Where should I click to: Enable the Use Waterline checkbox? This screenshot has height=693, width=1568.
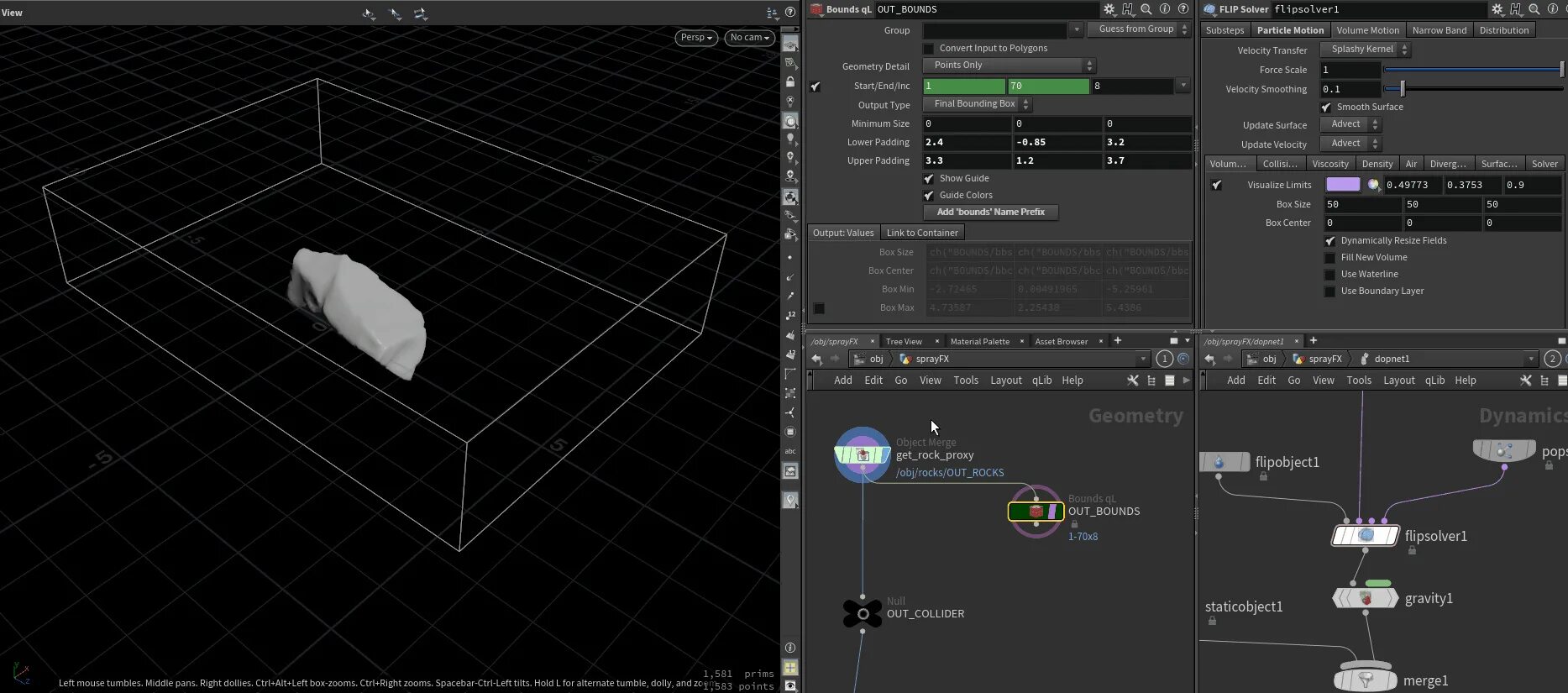pos(1329,275)
